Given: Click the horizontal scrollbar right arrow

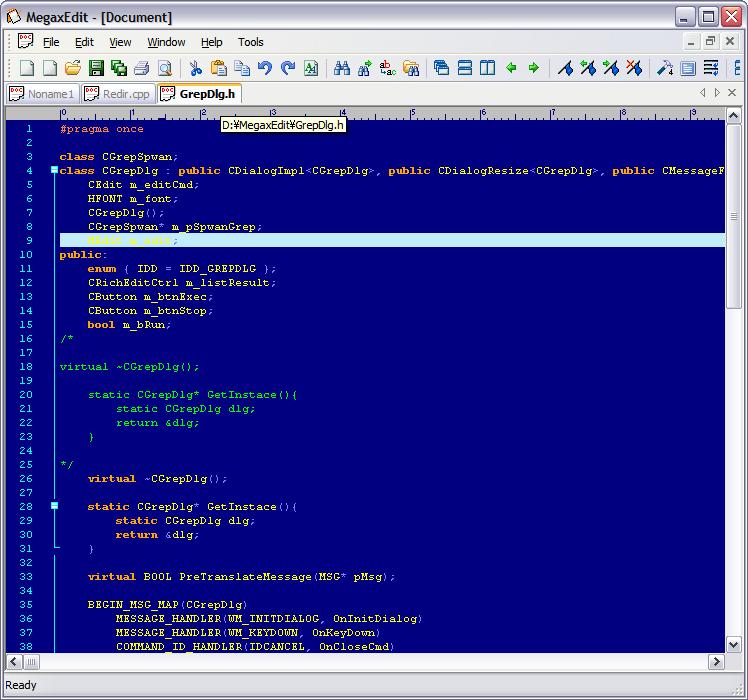Looking at the screenshot, I should 716,662.
